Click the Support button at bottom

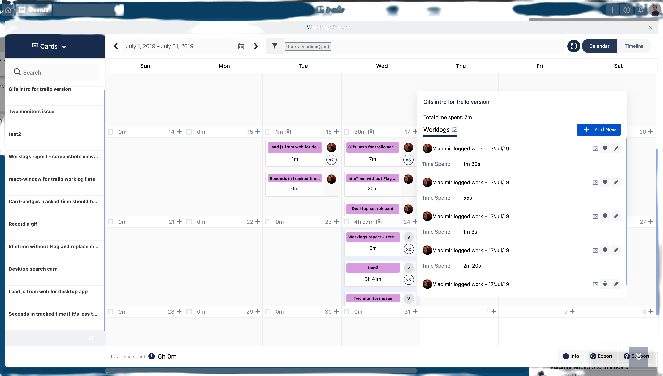(636, 356)
